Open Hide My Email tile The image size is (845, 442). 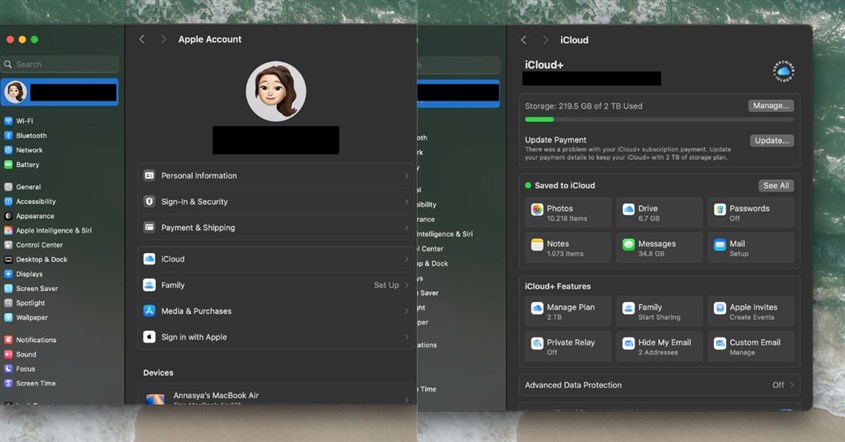pos(659,347)
